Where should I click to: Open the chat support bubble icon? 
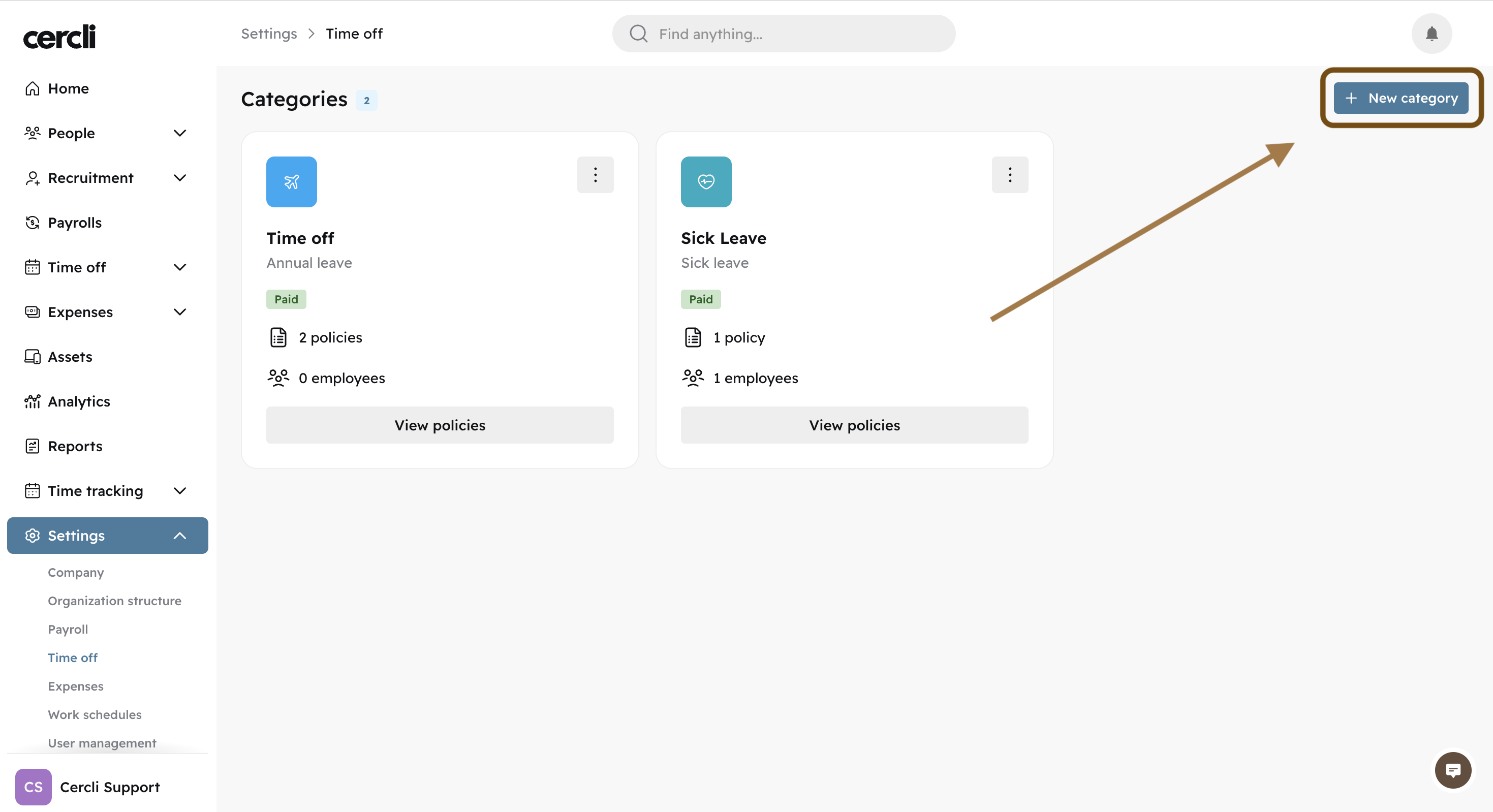point(1452,770)
